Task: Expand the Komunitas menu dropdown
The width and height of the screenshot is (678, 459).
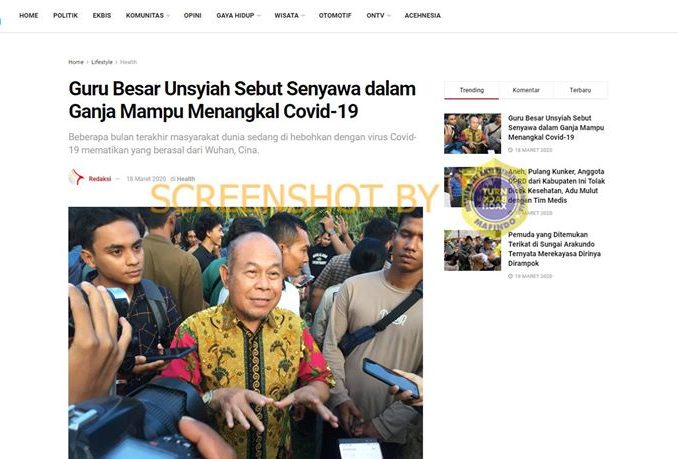Action: pos(147,16)
